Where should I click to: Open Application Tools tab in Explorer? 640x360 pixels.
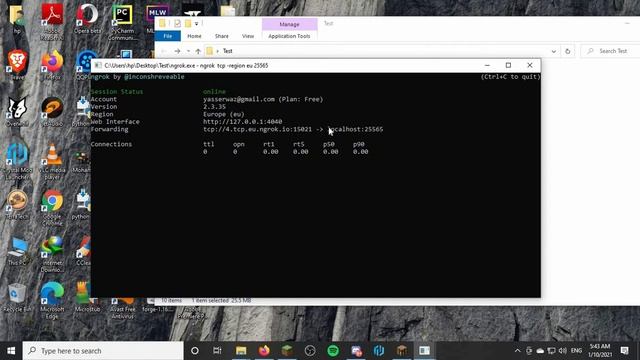click(x=289, y=36)
